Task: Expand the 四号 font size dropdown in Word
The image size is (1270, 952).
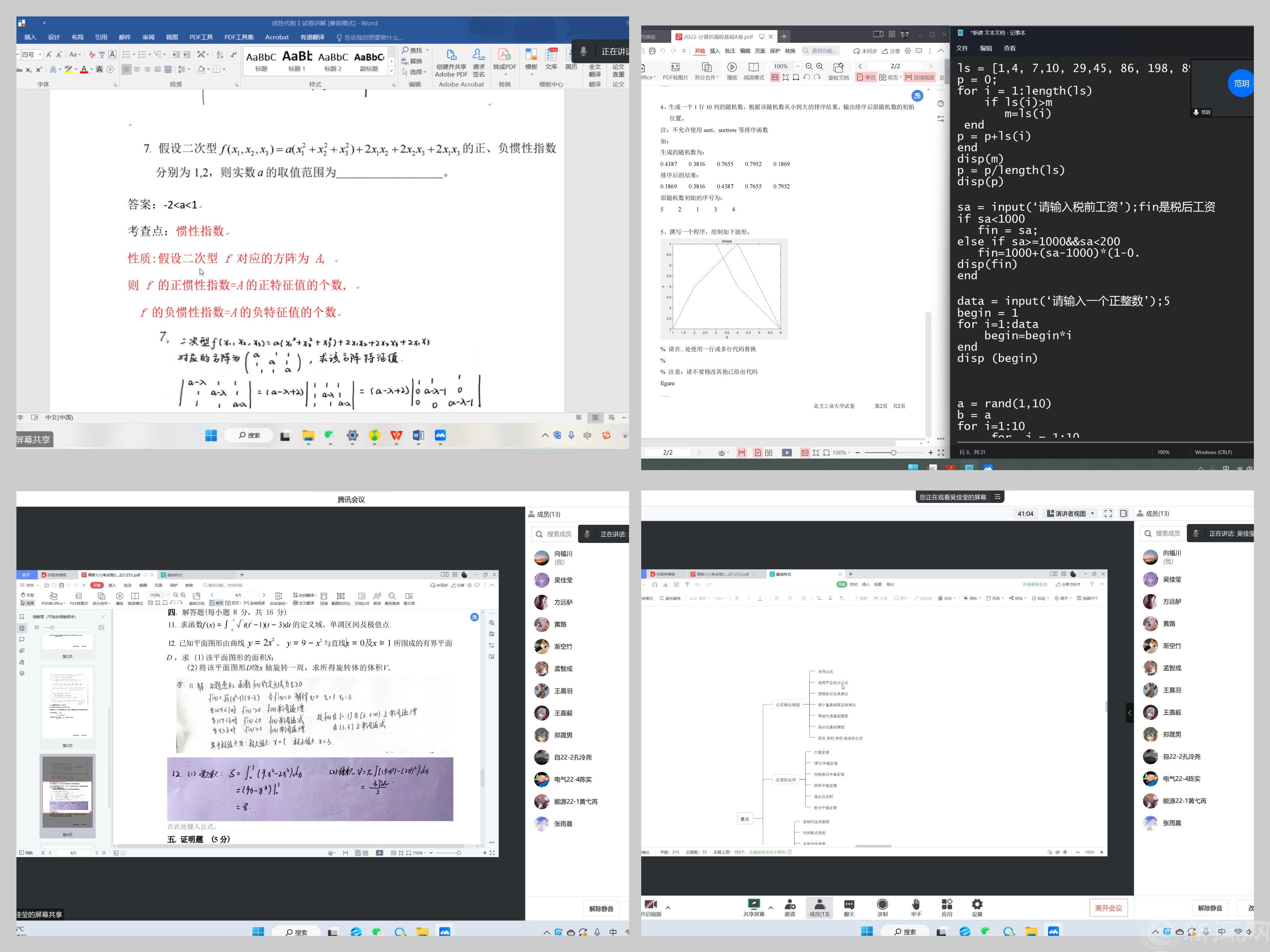Action: [40, 55]
